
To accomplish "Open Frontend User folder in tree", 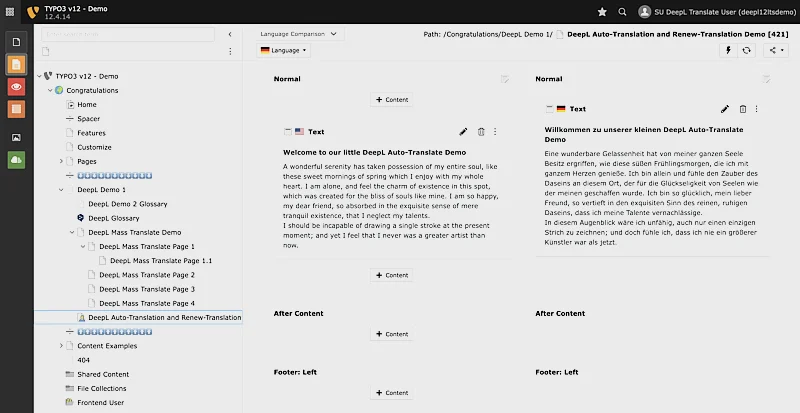I will click(101, 402).
